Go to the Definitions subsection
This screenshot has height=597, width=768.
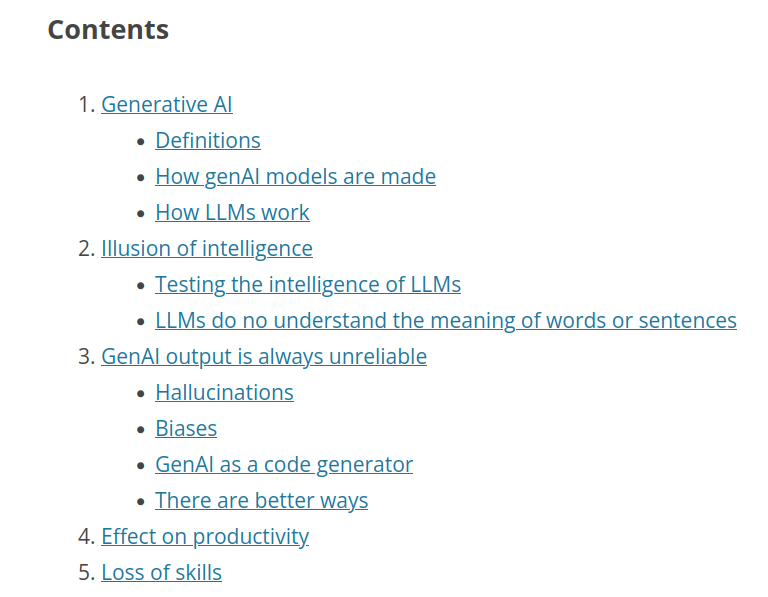coord(207,140)
